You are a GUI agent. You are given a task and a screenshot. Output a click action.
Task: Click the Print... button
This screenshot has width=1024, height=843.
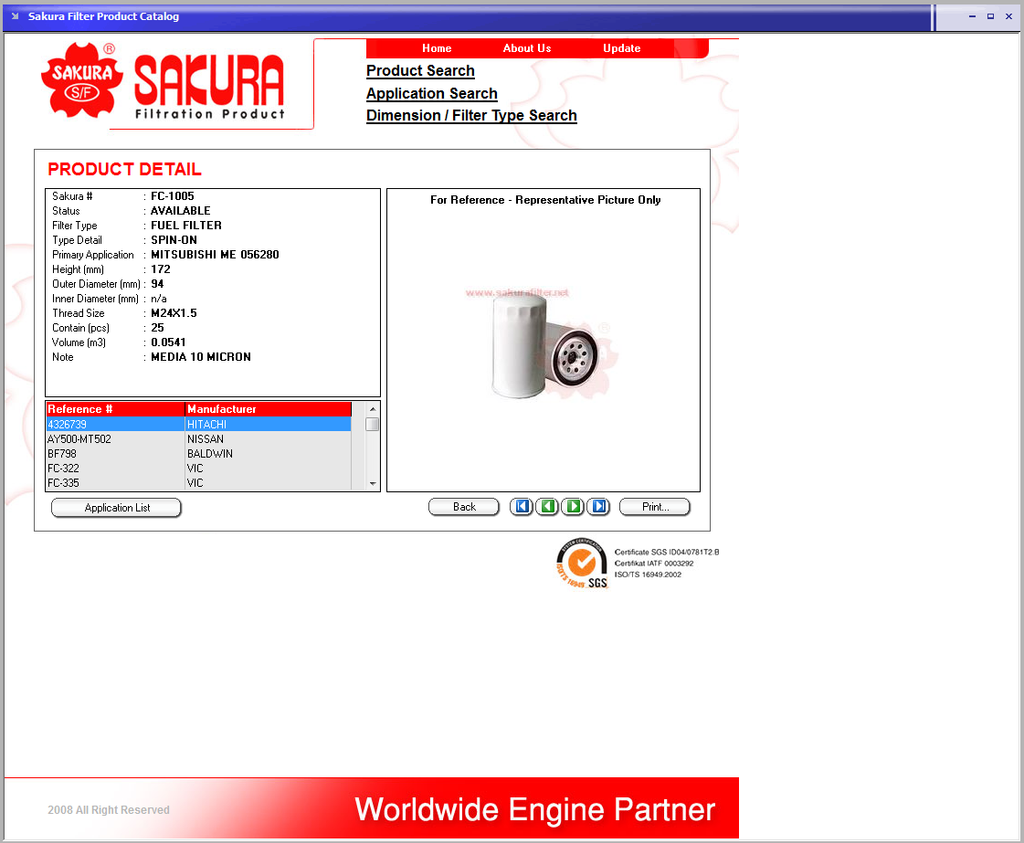tap(654, 507)
